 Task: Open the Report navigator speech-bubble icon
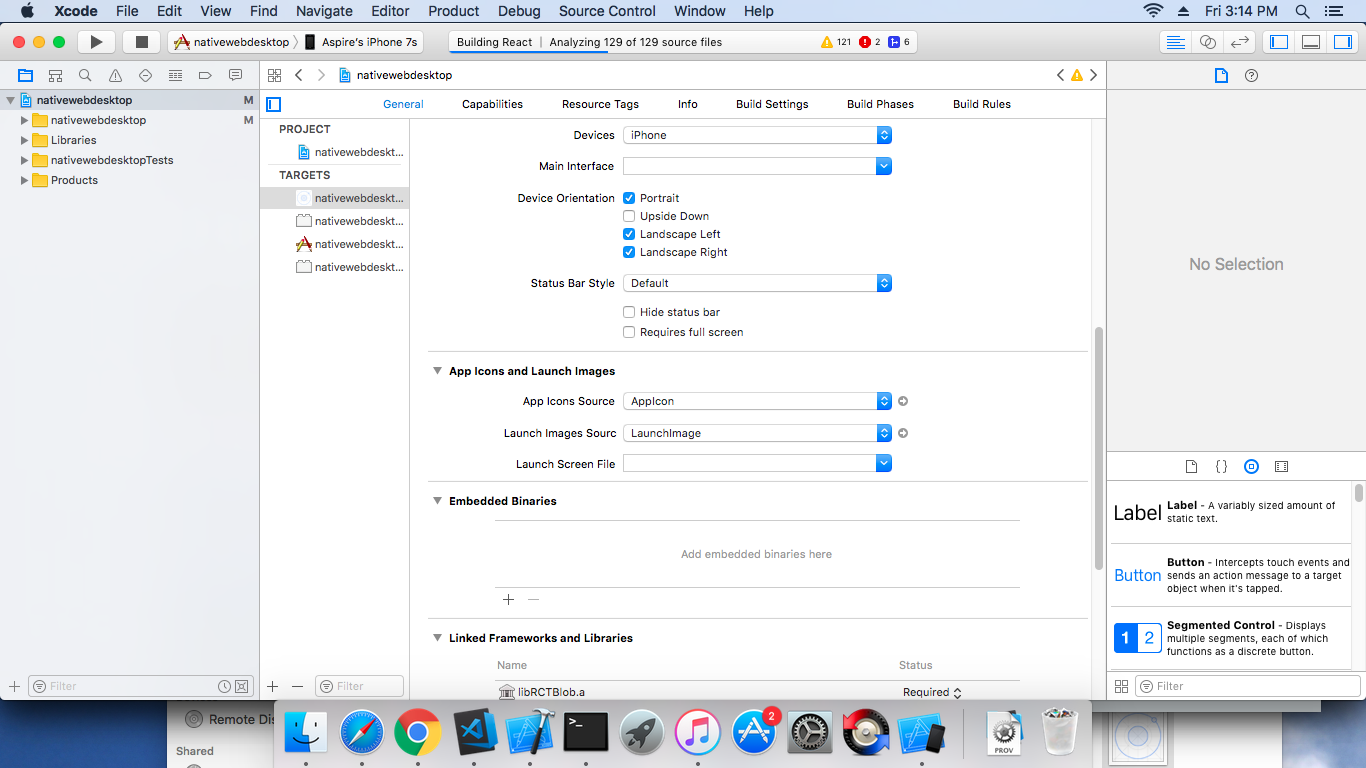[235, 75]
